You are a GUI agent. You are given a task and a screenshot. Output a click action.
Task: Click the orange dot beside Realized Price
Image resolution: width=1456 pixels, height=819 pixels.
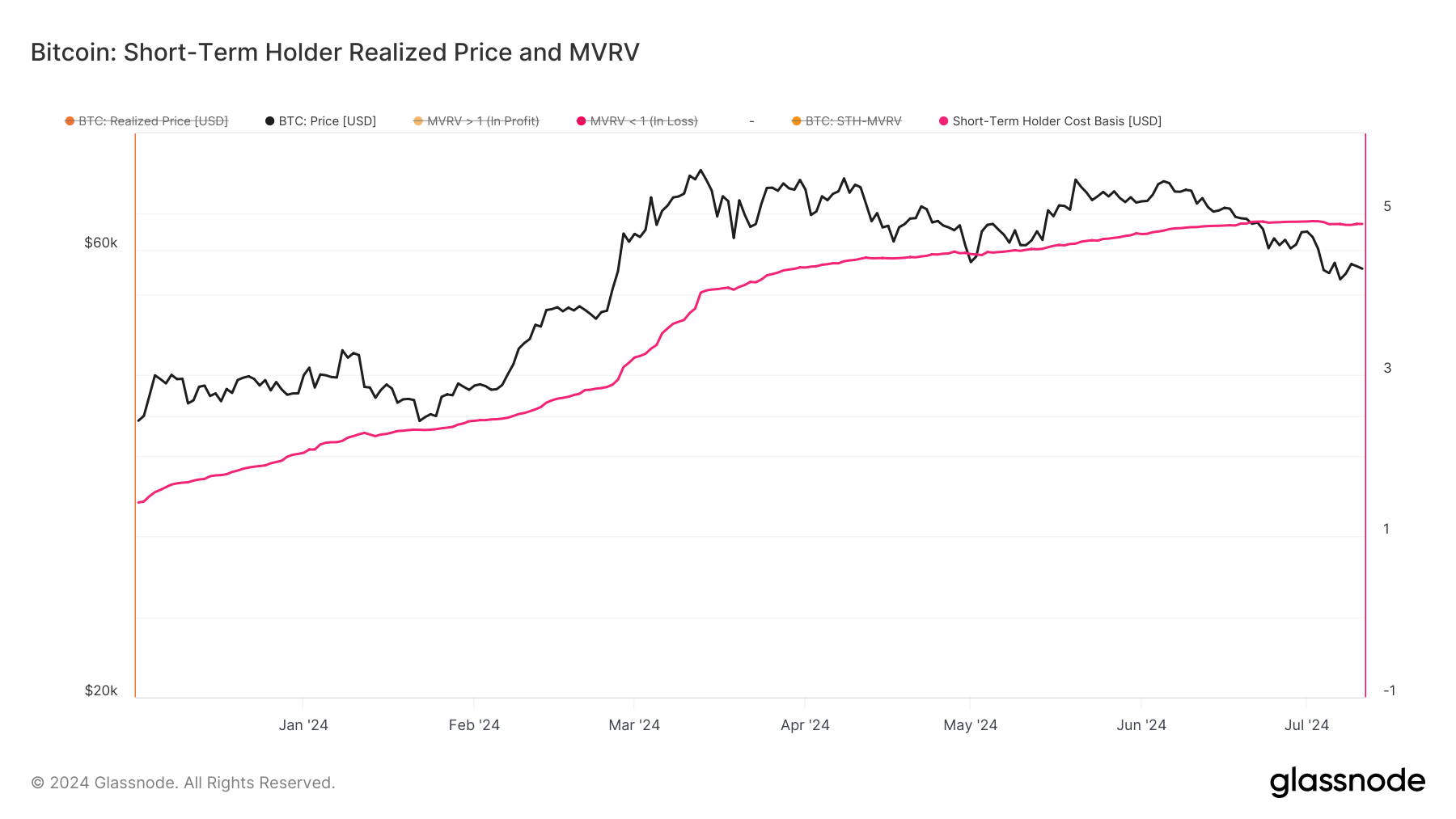click(x=70, y=121)
